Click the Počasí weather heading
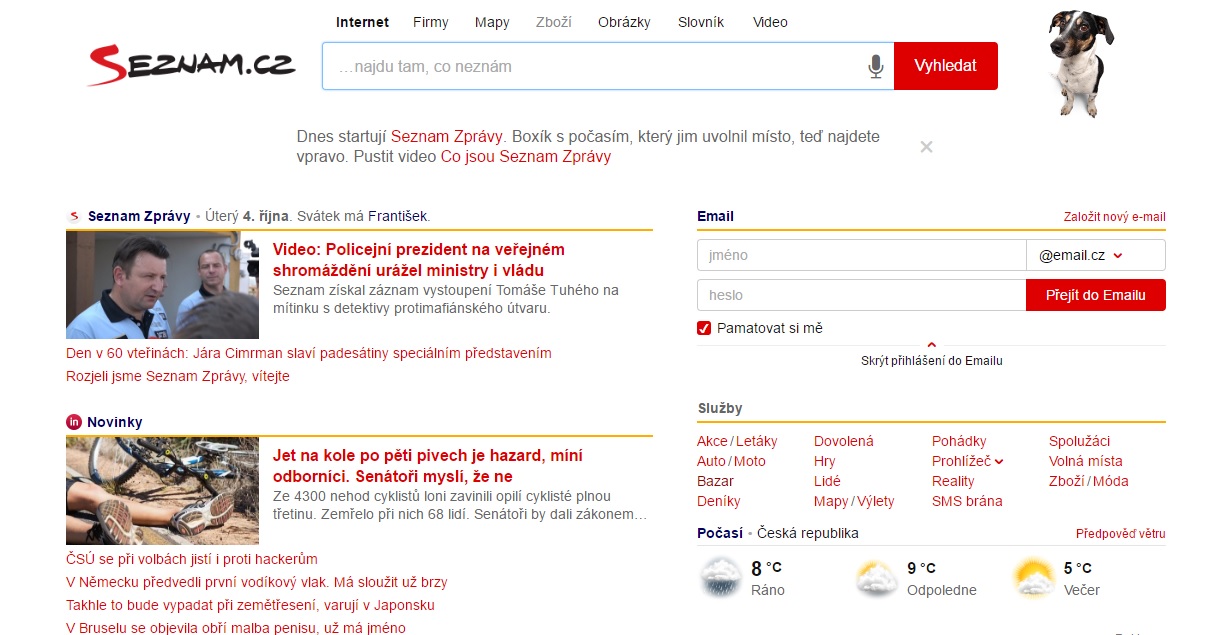This screenshot has height=635, width=1225. 720,533
